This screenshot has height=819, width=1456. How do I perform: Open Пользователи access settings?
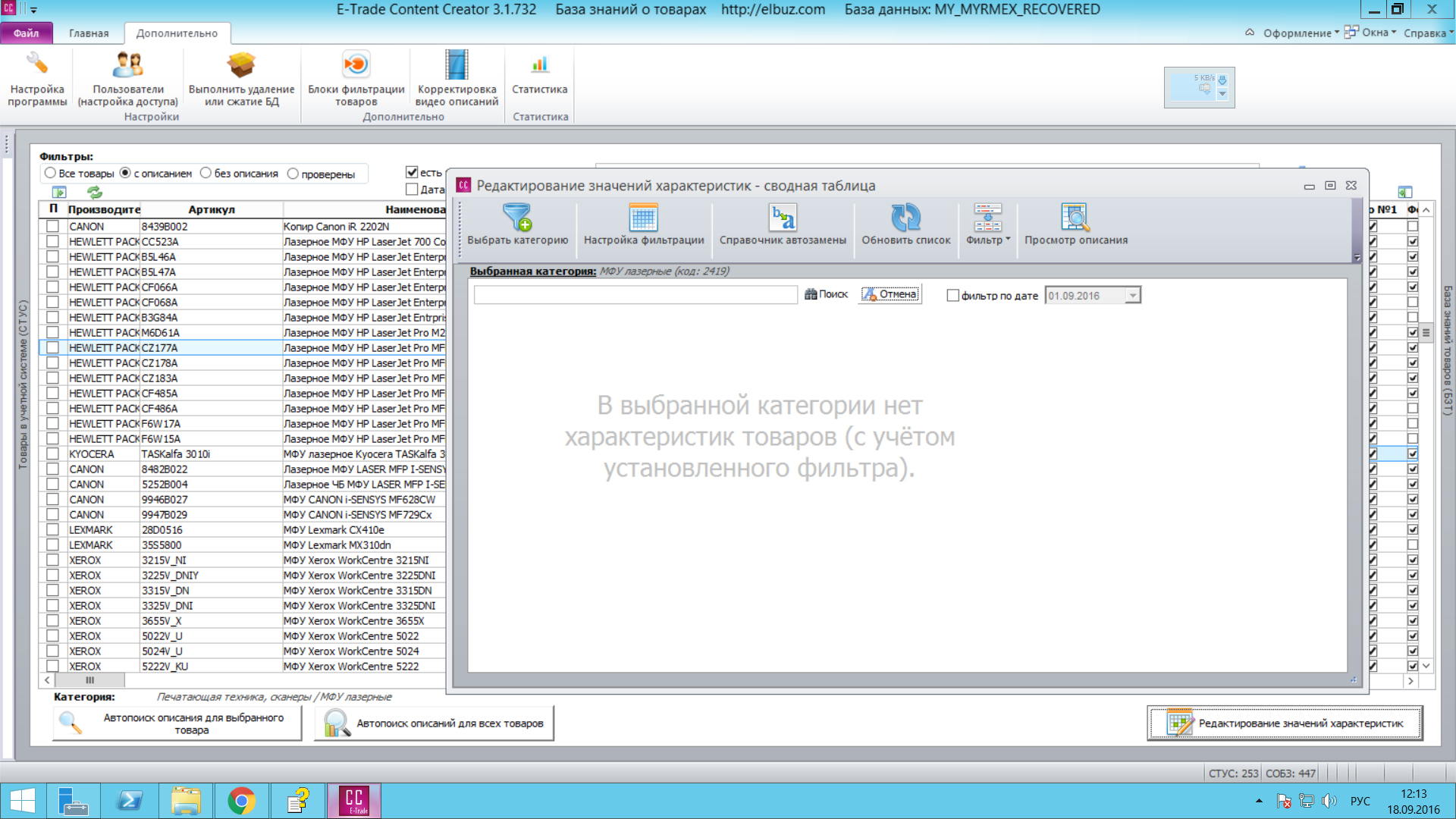[x=127, y=79]
